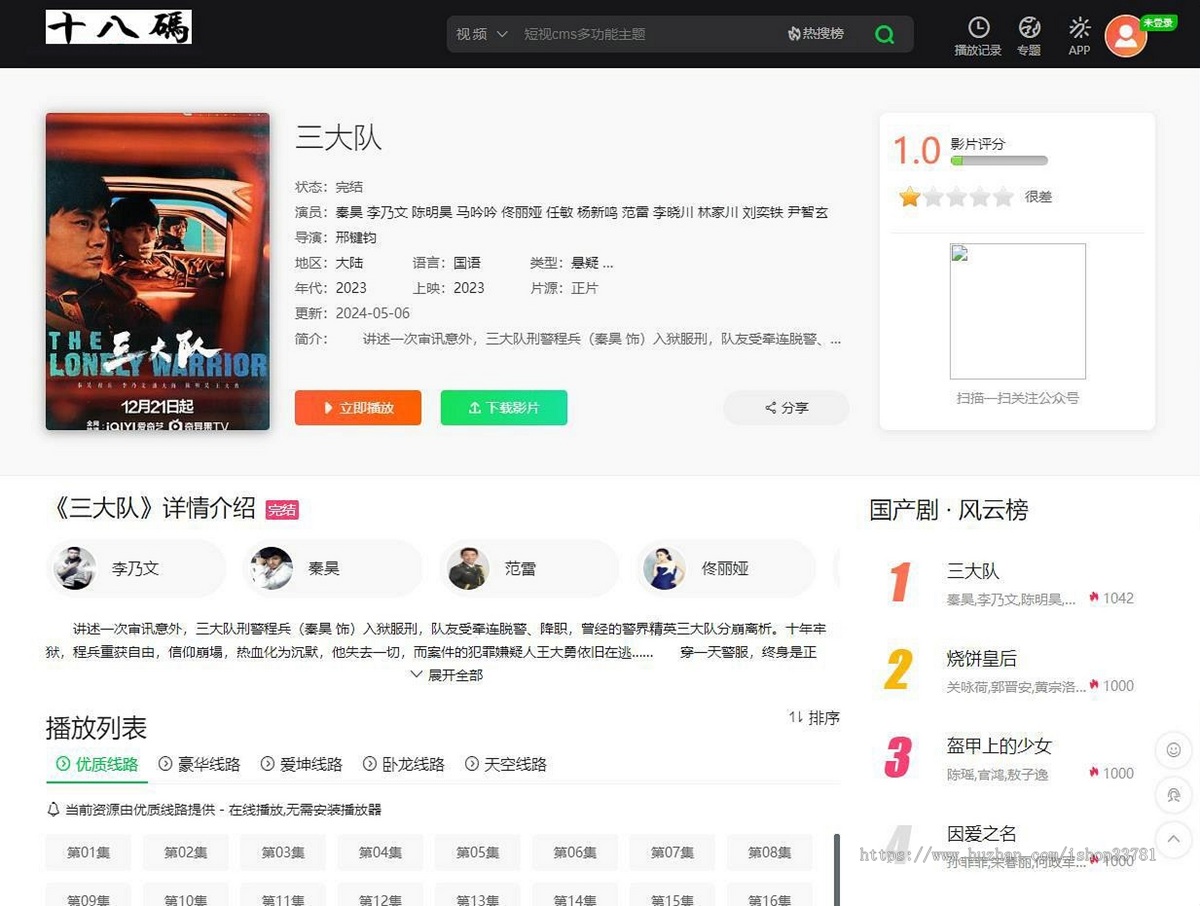Click the bell notice icon above episodes
The height and width of the screenshot is (906, 1200).
click(54, 809)
